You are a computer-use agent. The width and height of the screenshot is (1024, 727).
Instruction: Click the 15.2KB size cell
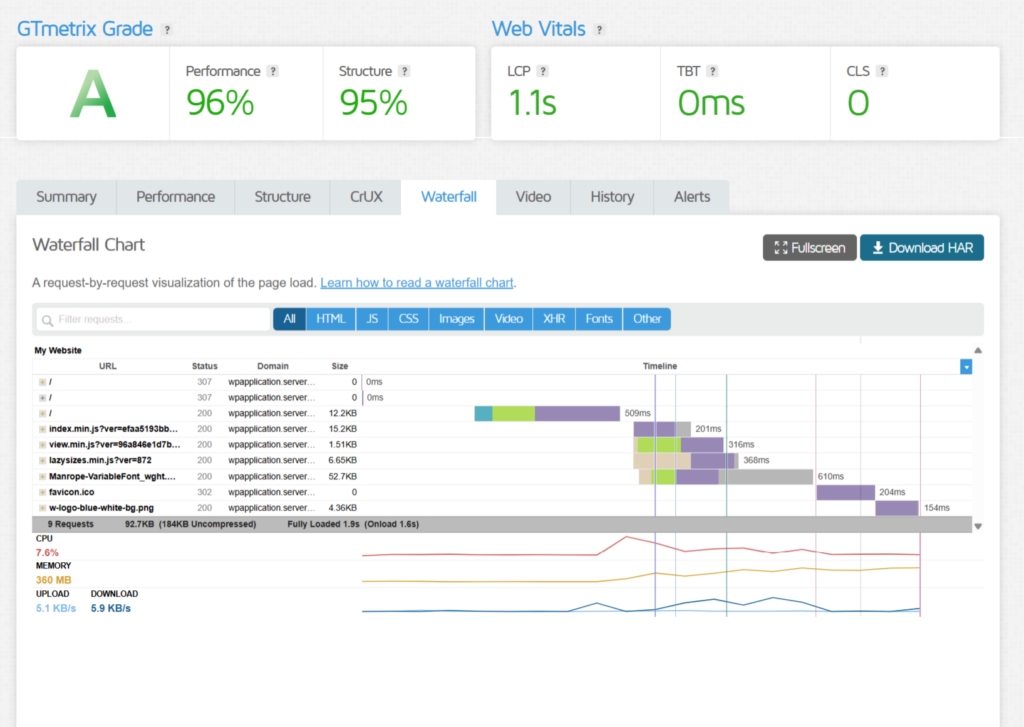click(343, 429)
